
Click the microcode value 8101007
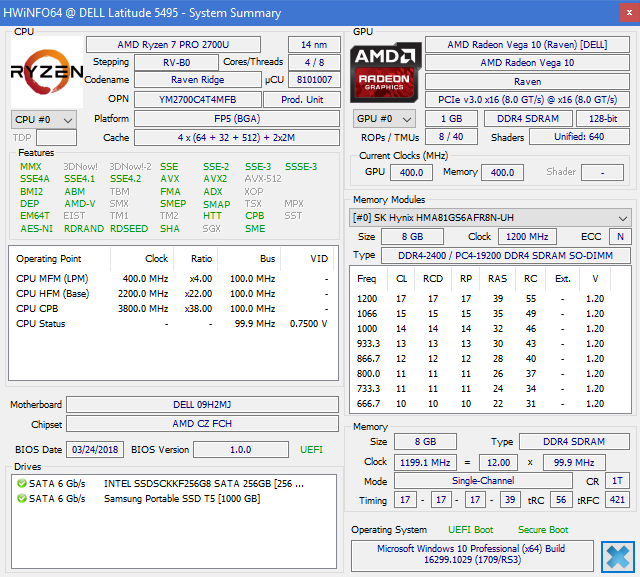(x=314, y=80)
